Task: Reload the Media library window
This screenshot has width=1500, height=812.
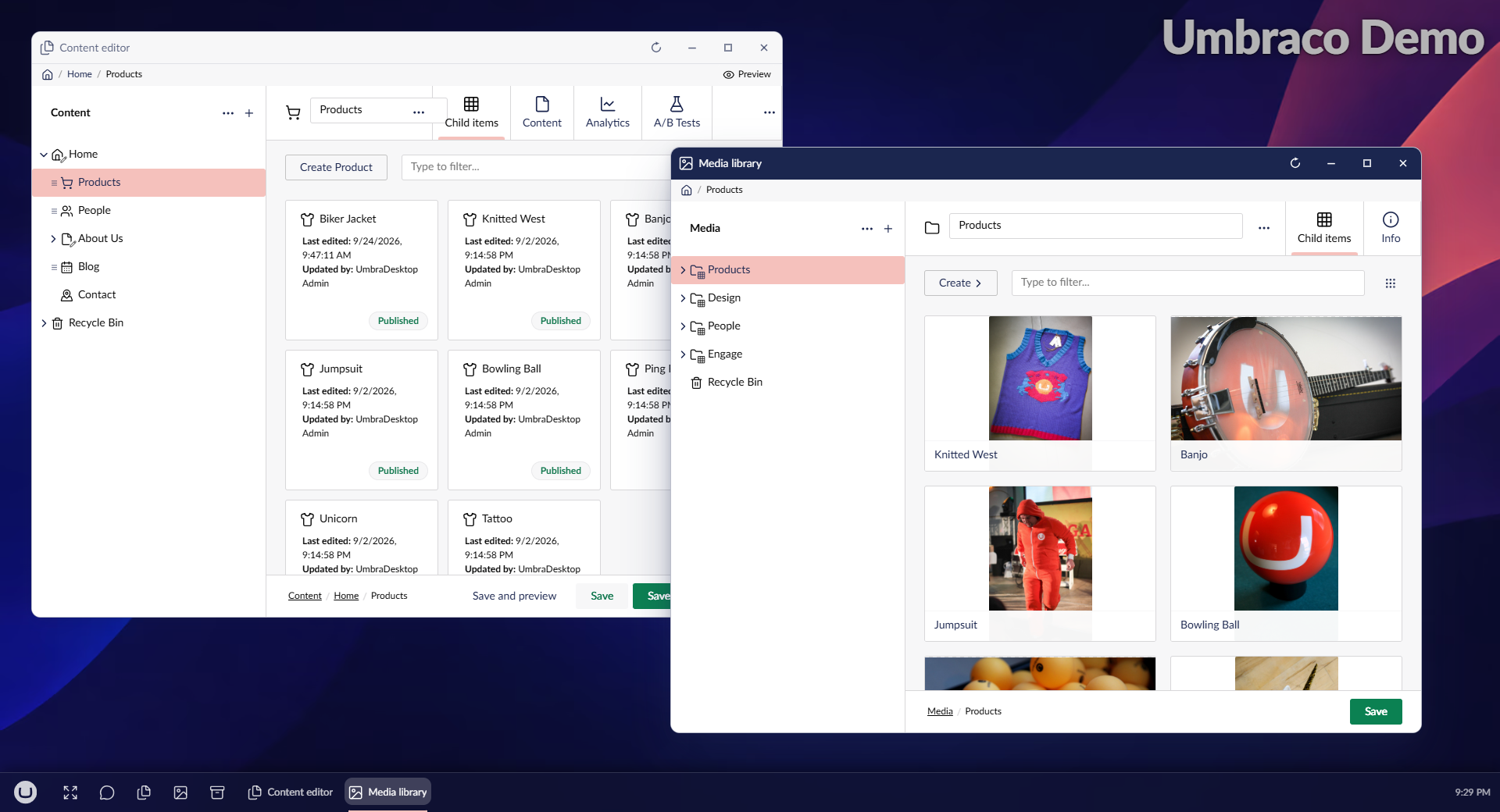Action: [1295, 163]
